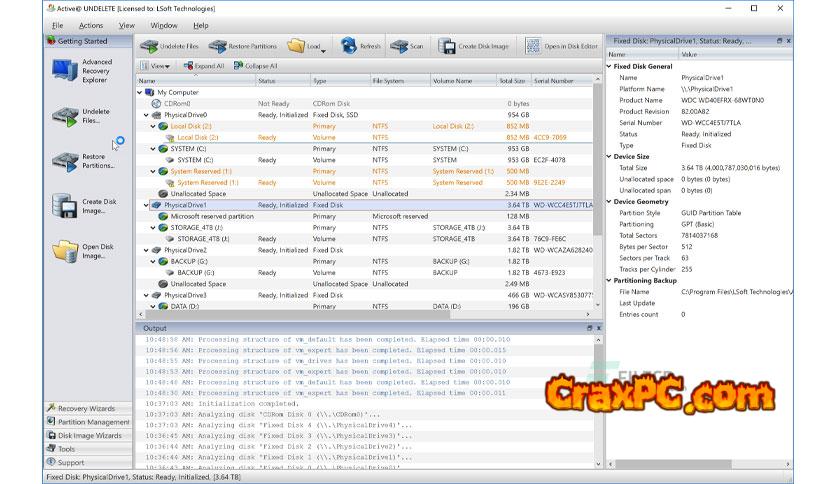
Task: Open the View dropdown menu
Action: [x=157, y=66]
